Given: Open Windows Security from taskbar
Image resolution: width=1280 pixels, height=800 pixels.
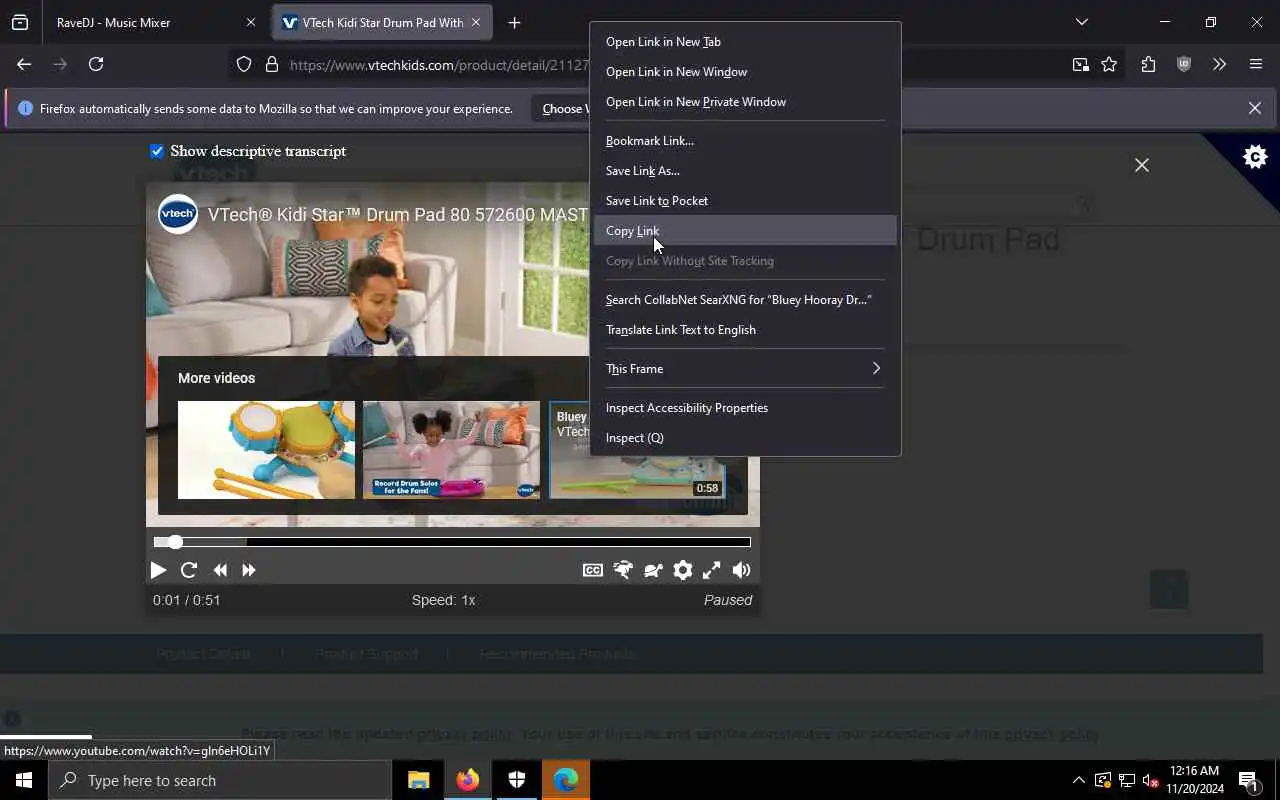Looking at the screenshot, I should click(x=517, y=780).
